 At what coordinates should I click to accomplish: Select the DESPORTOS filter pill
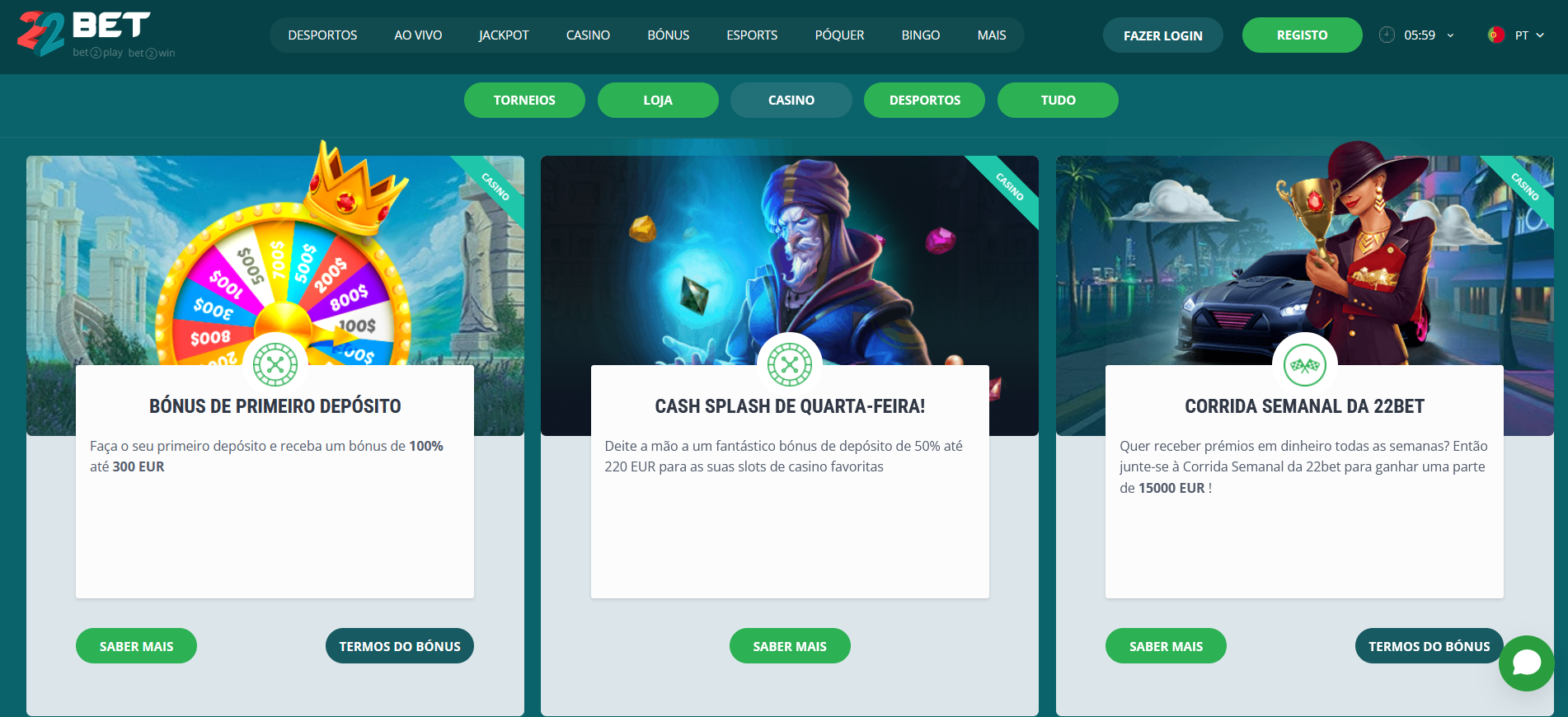pyautogui.click(x=925, y=100)
